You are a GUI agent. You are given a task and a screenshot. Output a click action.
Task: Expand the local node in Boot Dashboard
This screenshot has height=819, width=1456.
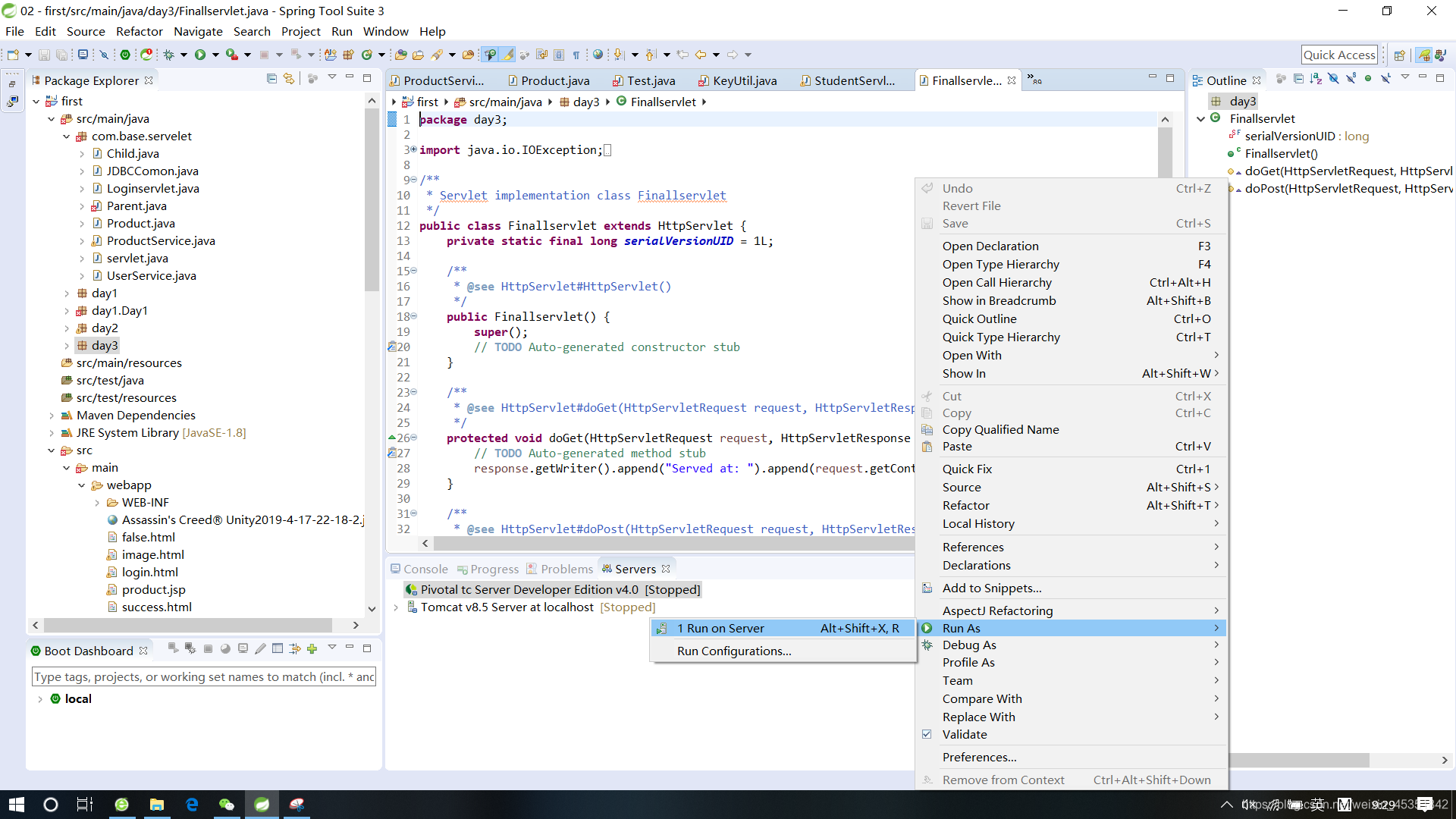(39, 699)
